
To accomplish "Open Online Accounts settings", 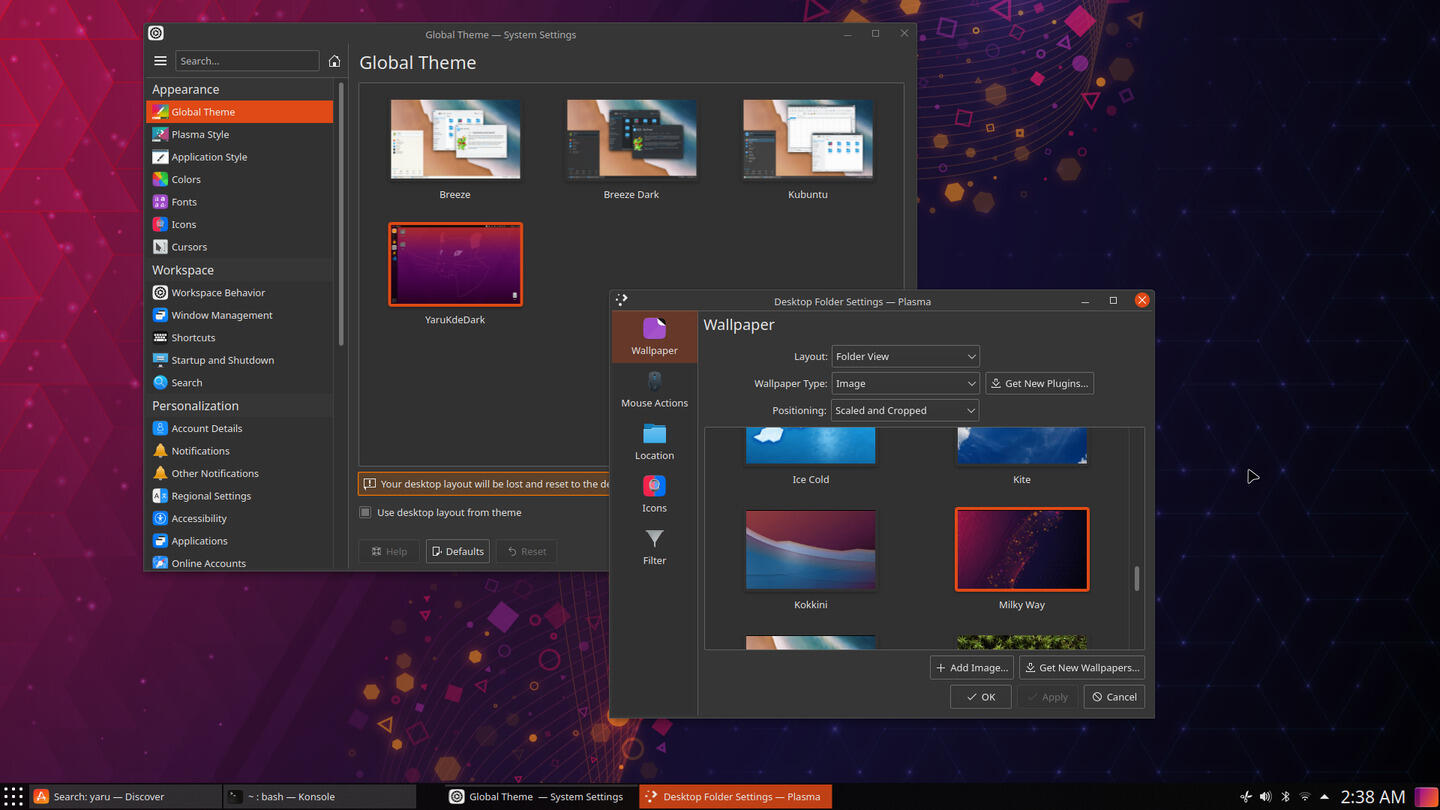I will tap(239, 563).
